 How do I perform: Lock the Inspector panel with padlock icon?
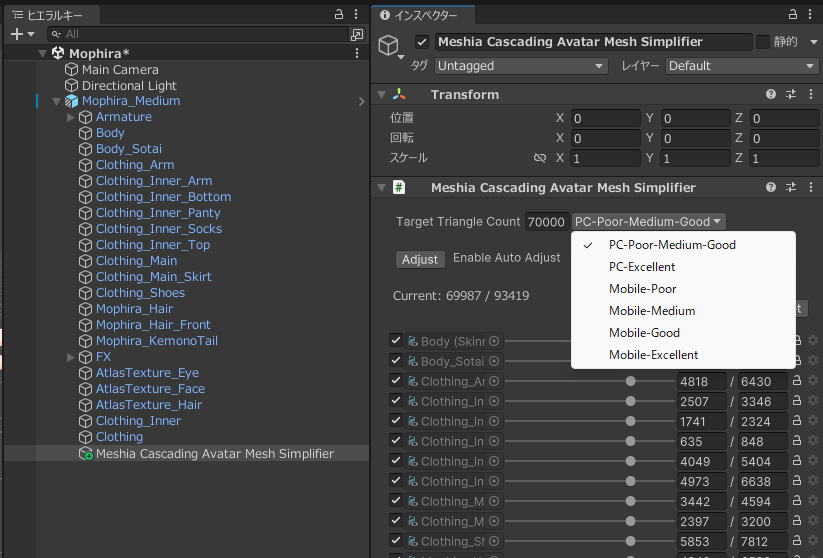793,14
